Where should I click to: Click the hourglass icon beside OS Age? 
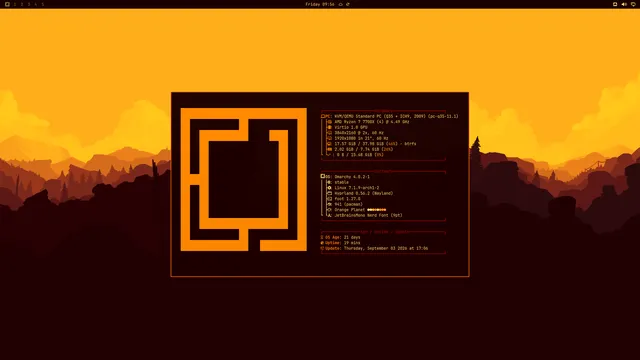pos(322,237)
